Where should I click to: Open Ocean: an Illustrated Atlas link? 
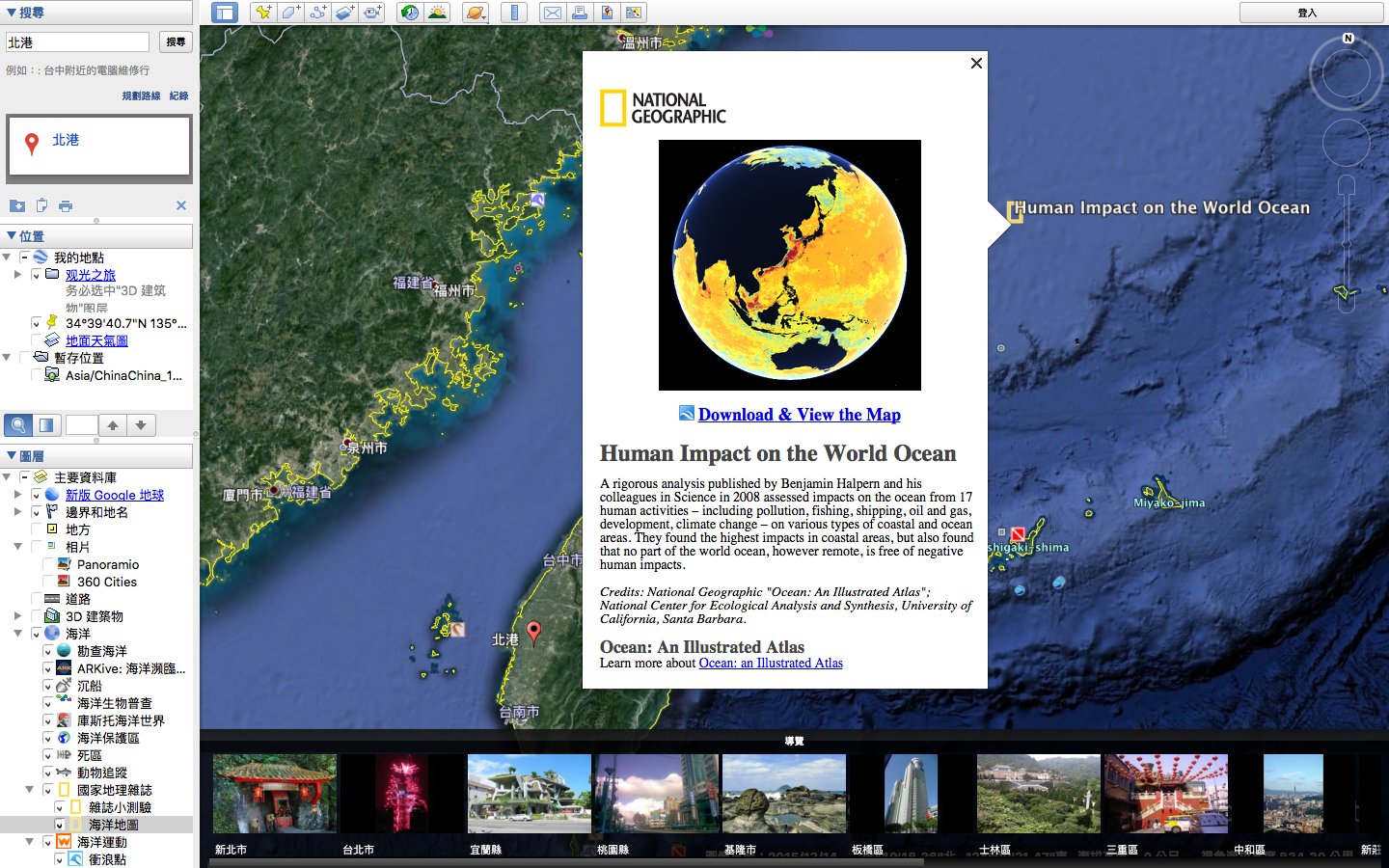[x=771, y=663]
